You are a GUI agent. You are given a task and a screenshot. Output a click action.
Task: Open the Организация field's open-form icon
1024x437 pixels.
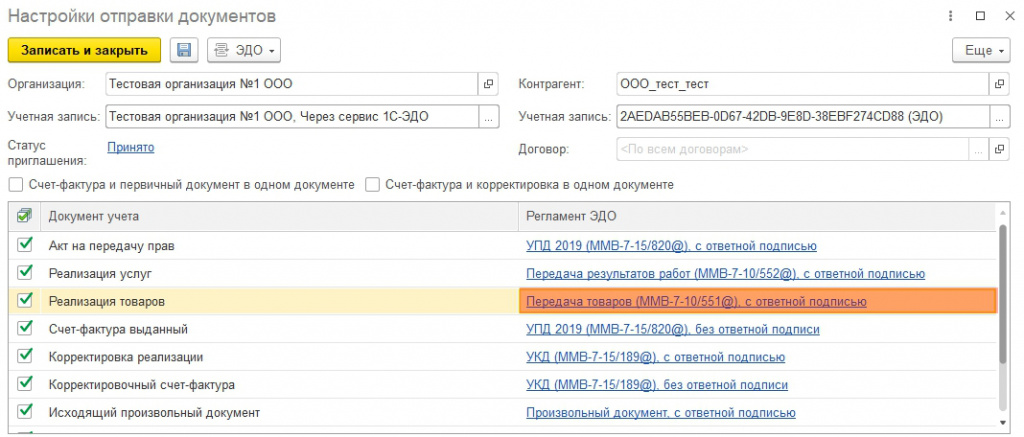[489, 84]
